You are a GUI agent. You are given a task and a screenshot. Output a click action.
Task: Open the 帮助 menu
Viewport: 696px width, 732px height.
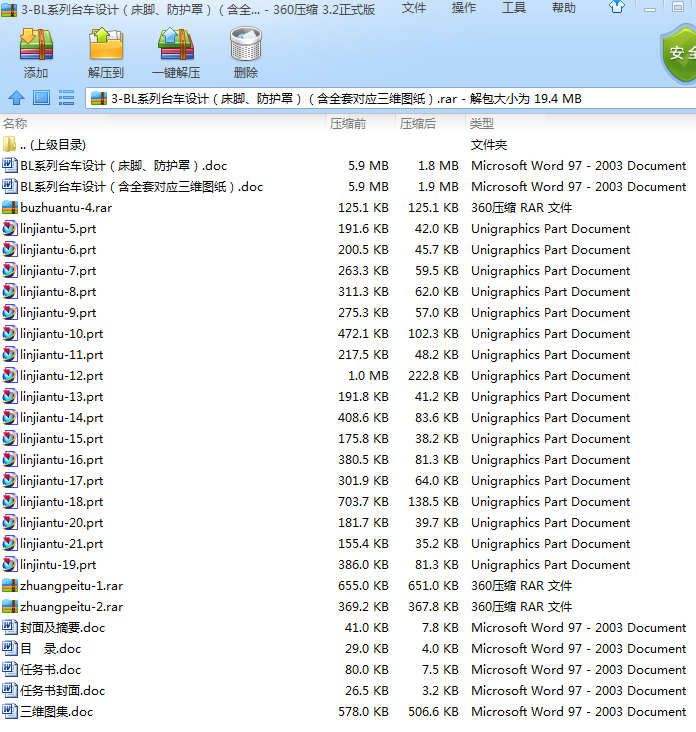563,8
